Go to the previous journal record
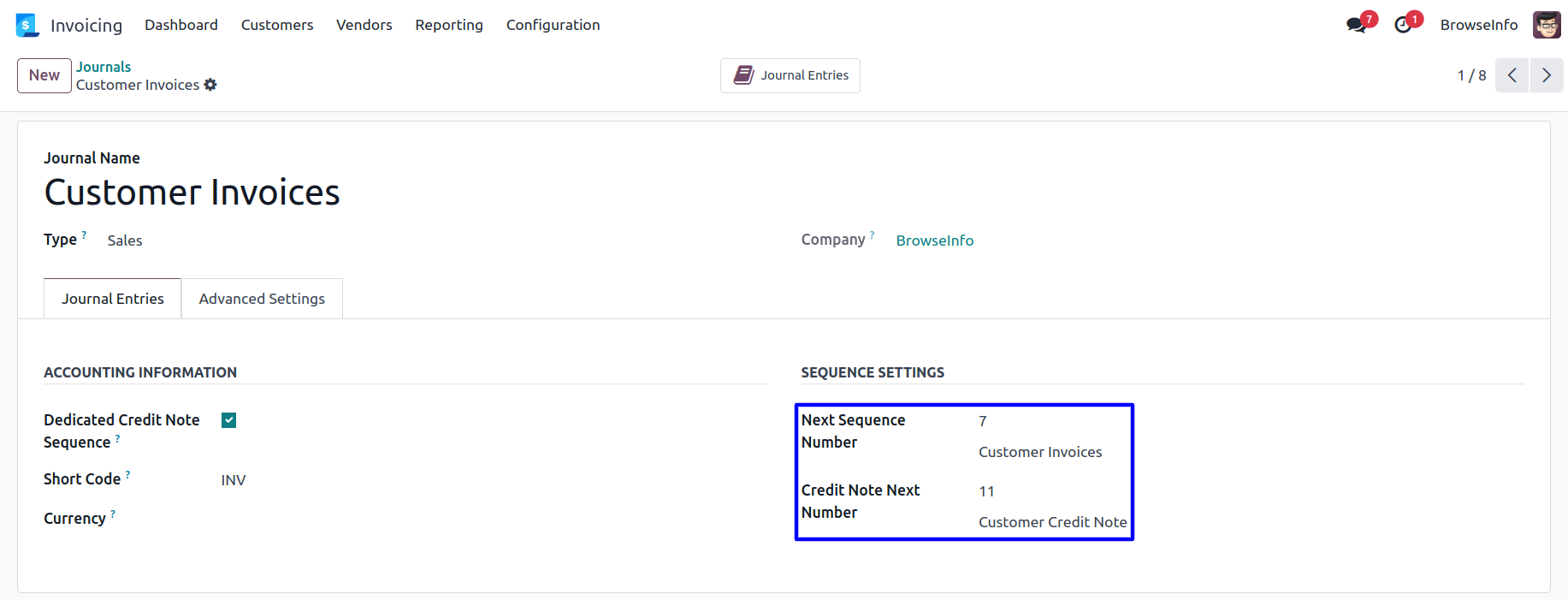Viewport: 1568px width, 600px height. click(1512, 75)
